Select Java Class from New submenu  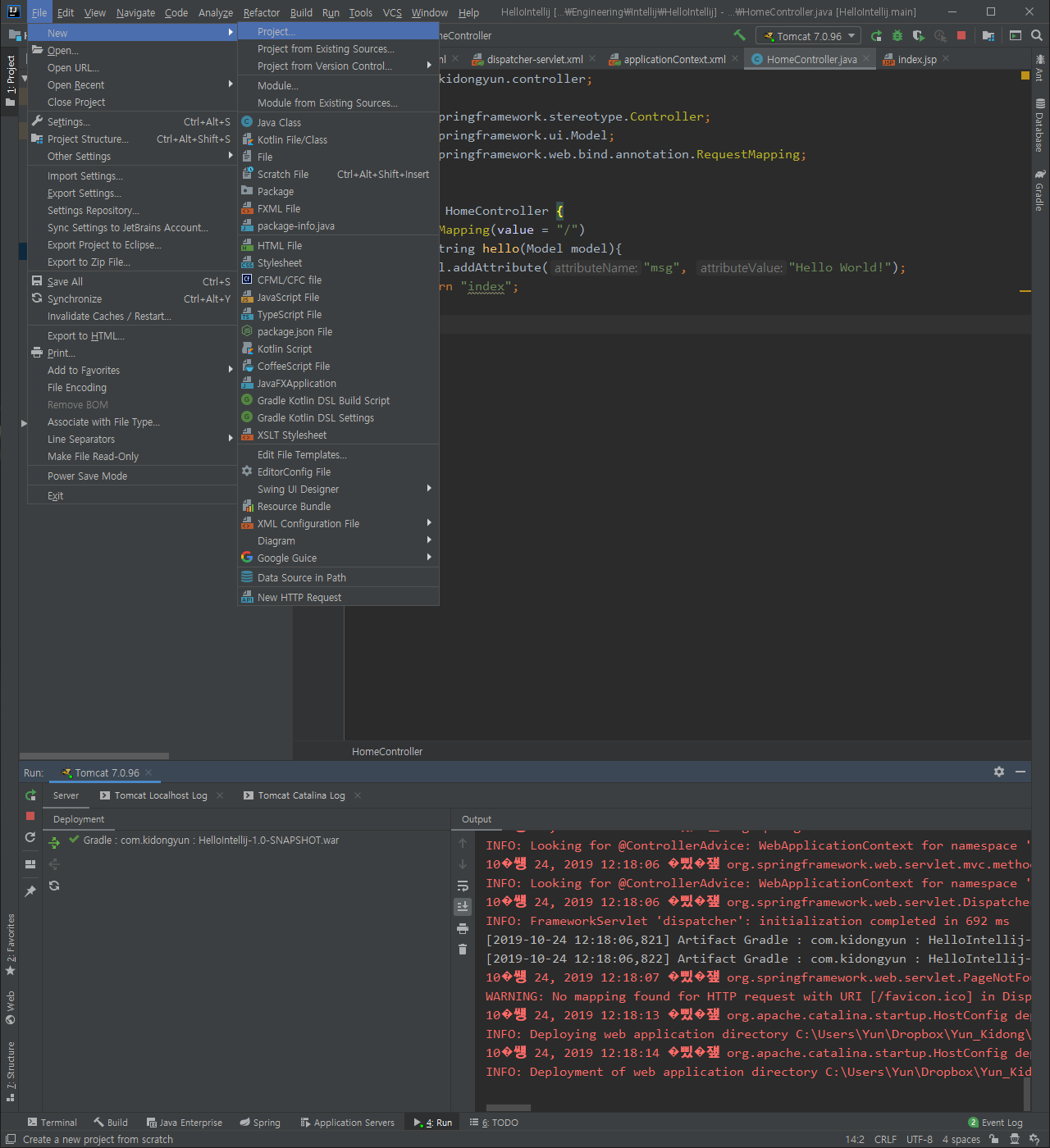[x=338, y=122]
